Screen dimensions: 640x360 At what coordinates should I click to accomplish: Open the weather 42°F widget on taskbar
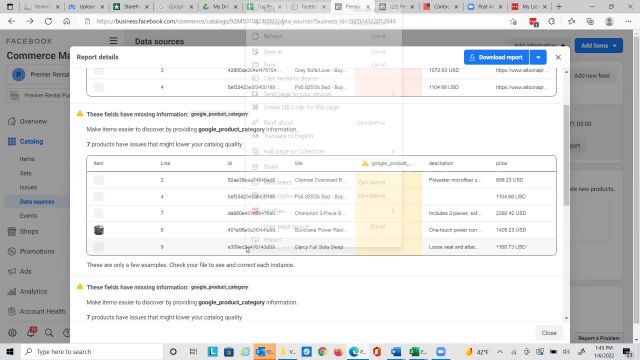tap(477, 351)
